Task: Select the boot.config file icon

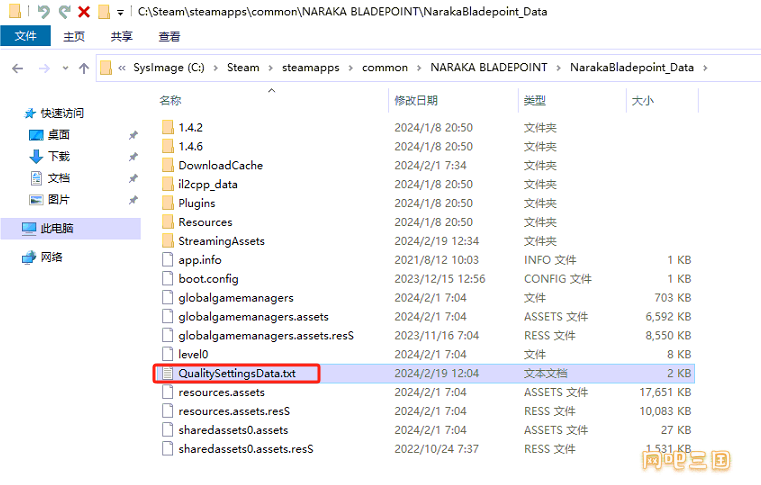Action: pyautogui.click(x=167, y=279)
